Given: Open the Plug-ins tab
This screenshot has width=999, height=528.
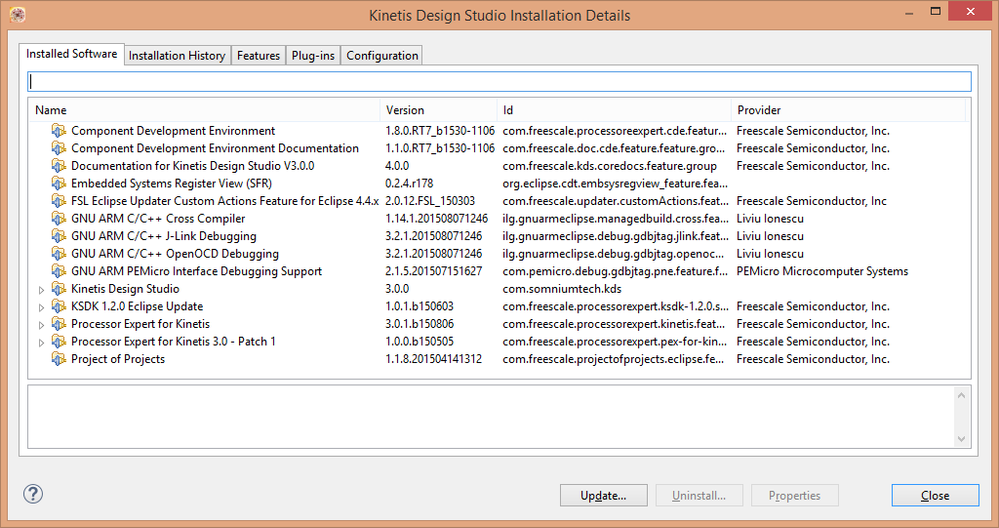Looking at the screenshot, I should tap(313, 56).
